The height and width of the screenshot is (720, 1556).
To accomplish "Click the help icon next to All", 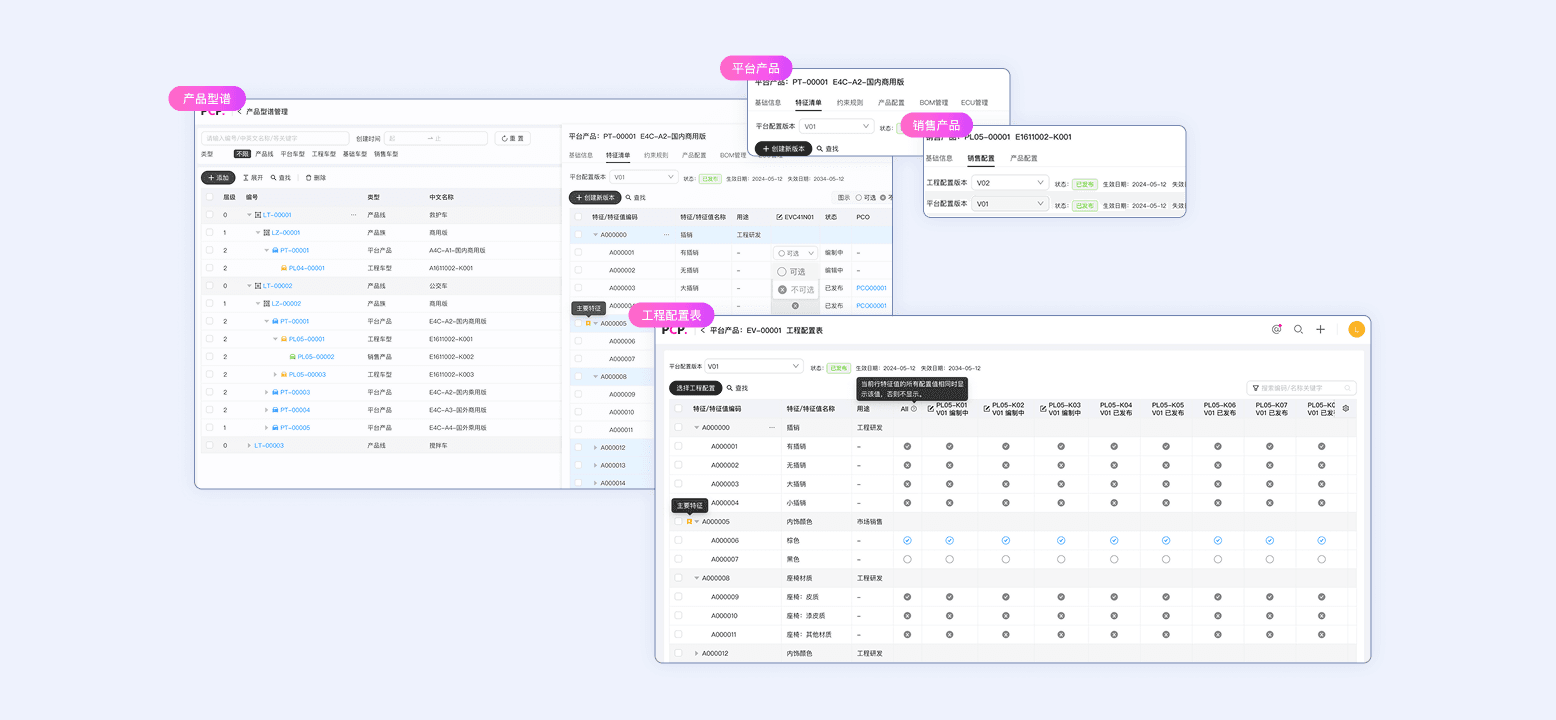I will point(914,409).
